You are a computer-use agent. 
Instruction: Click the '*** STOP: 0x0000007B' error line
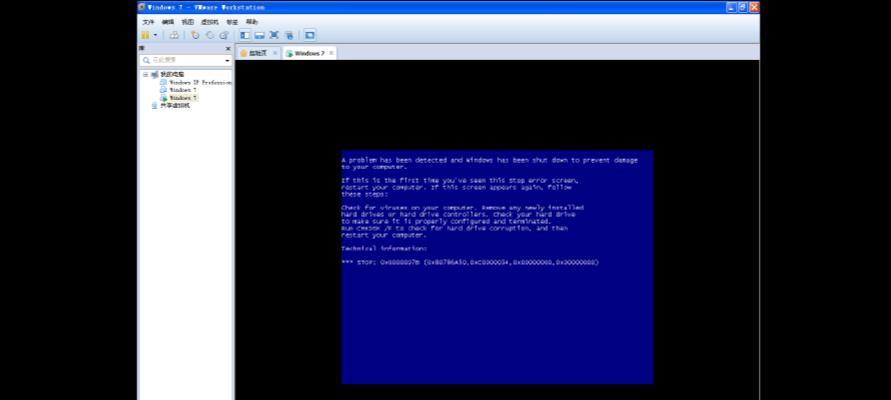pyautogui.click(x=470, y=262)
